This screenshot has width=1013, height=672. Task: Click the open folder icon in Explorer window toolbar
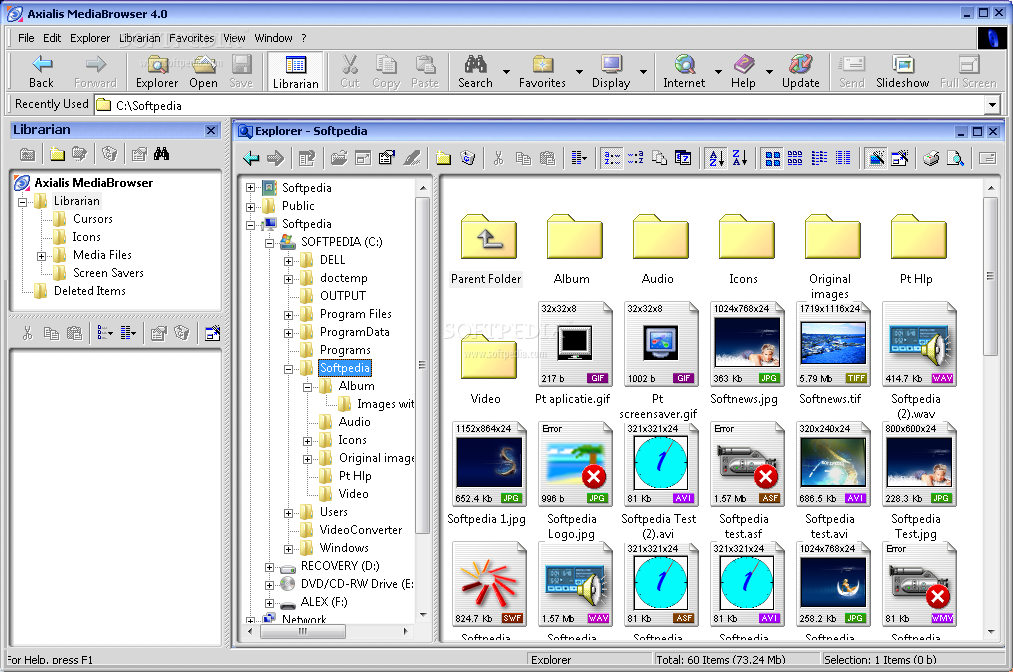pyautogui.click(x=339, y=158)
